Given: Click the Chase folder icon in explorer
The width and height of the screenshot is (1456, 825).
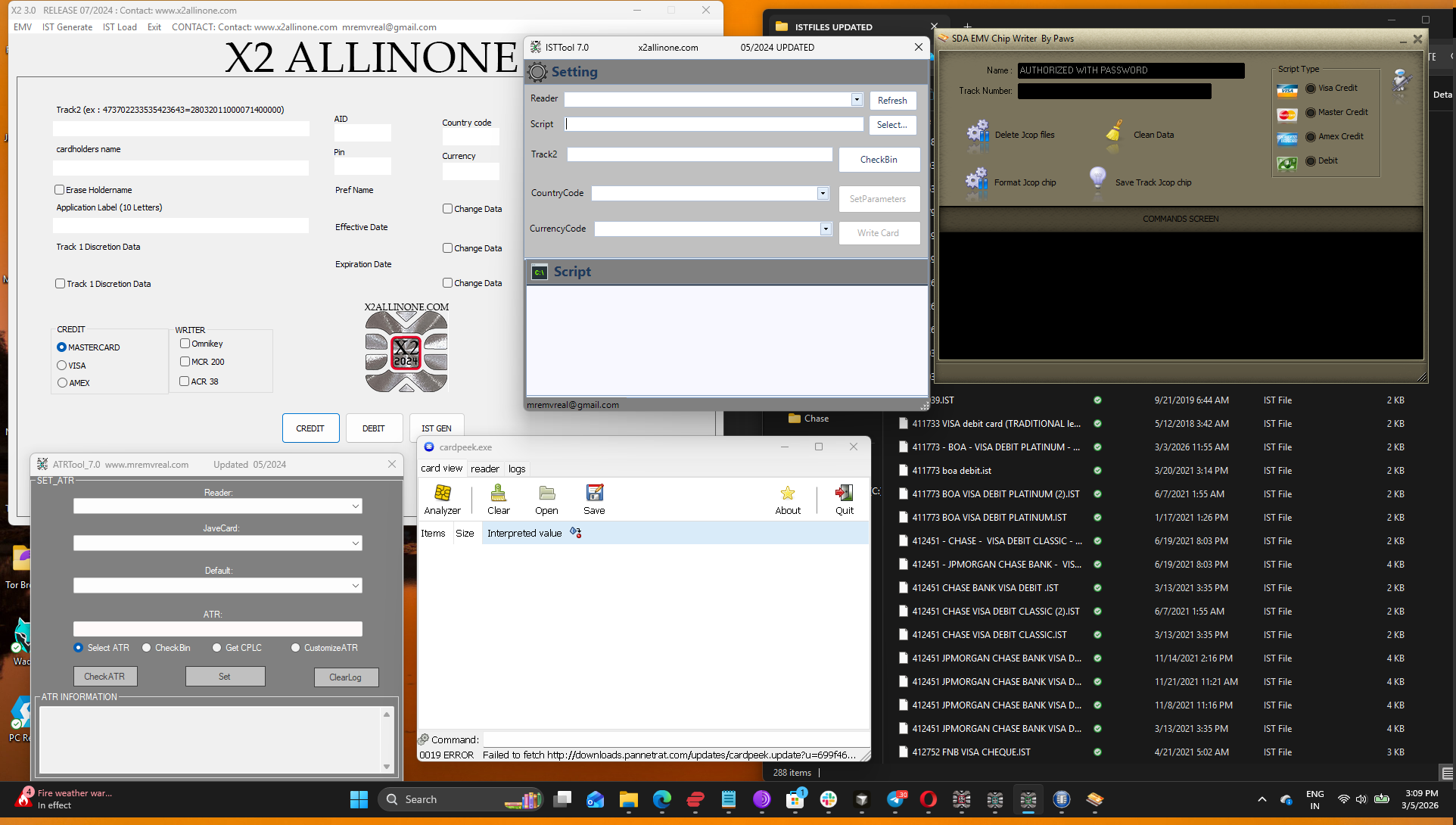Looking at the screenshot, I should click(795, 419).
